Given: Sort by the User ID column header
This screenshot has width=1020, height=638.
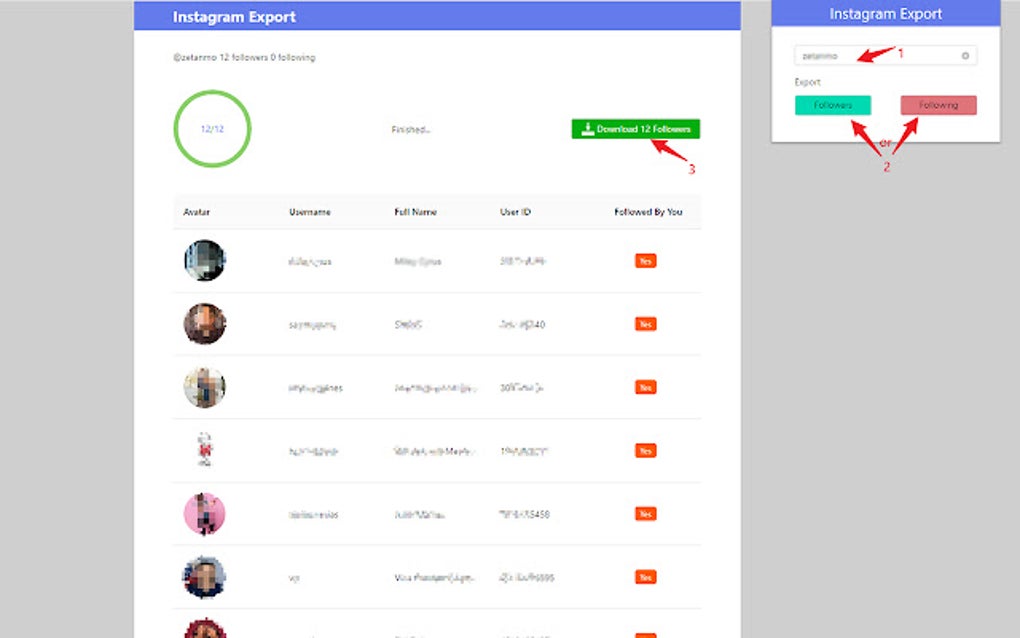Looking at the screenshot, I should coord(513,212).
